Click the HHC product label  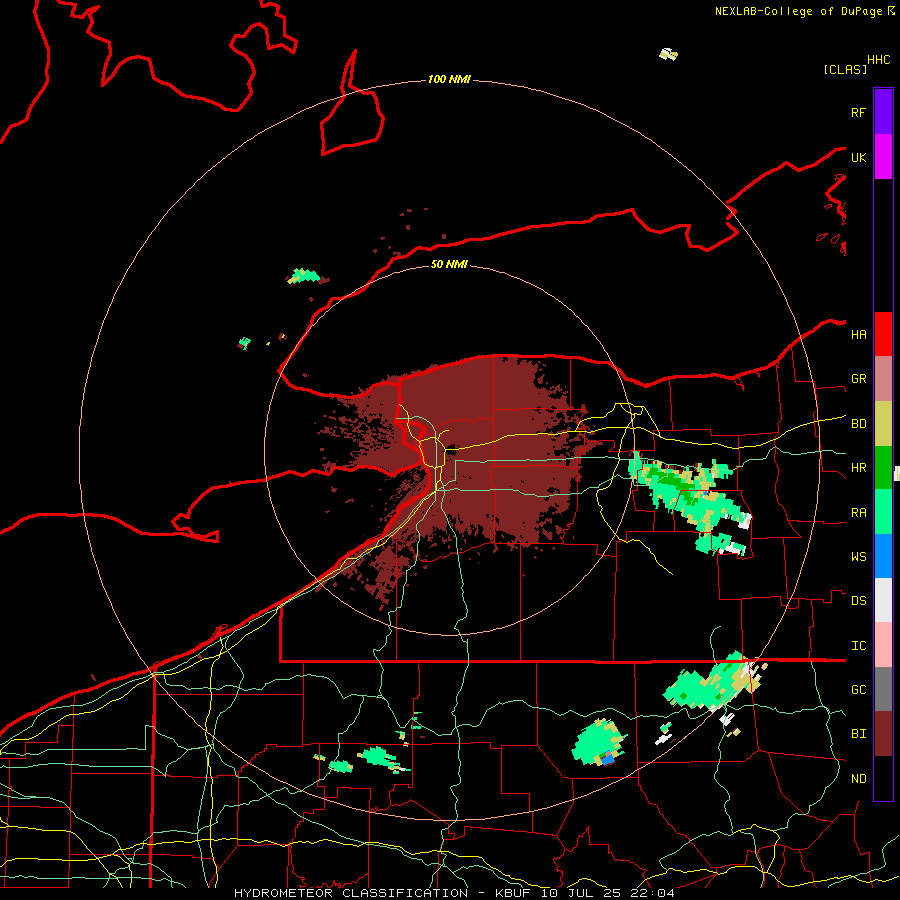[x=879, y=60]
